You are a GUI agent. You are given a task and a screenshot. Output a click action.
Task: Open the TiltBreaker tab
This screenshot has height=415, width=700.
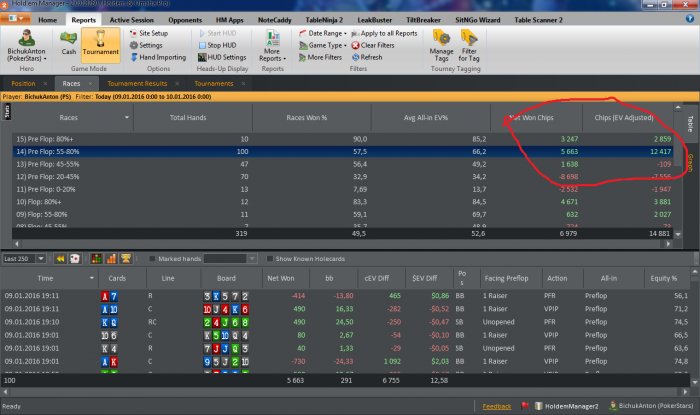(x=423, y=20)
